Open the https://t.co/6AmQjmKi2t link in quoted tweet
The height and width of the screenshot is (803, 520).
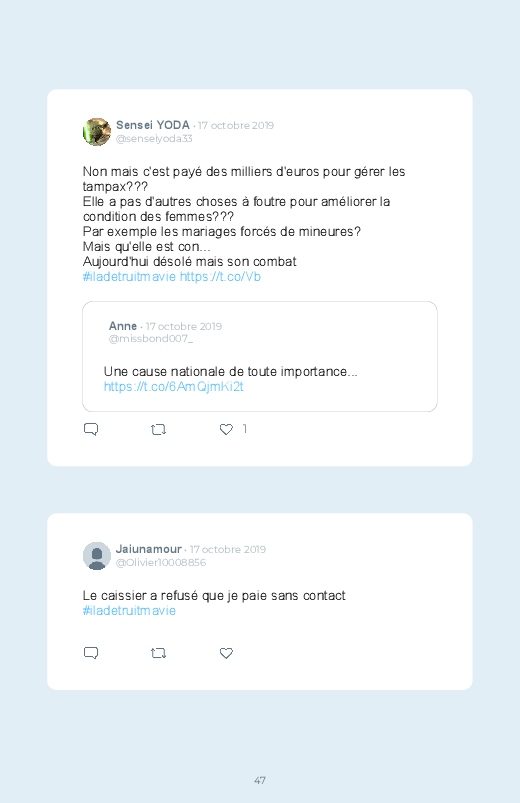pyautogui.click(x=174, y=386)
